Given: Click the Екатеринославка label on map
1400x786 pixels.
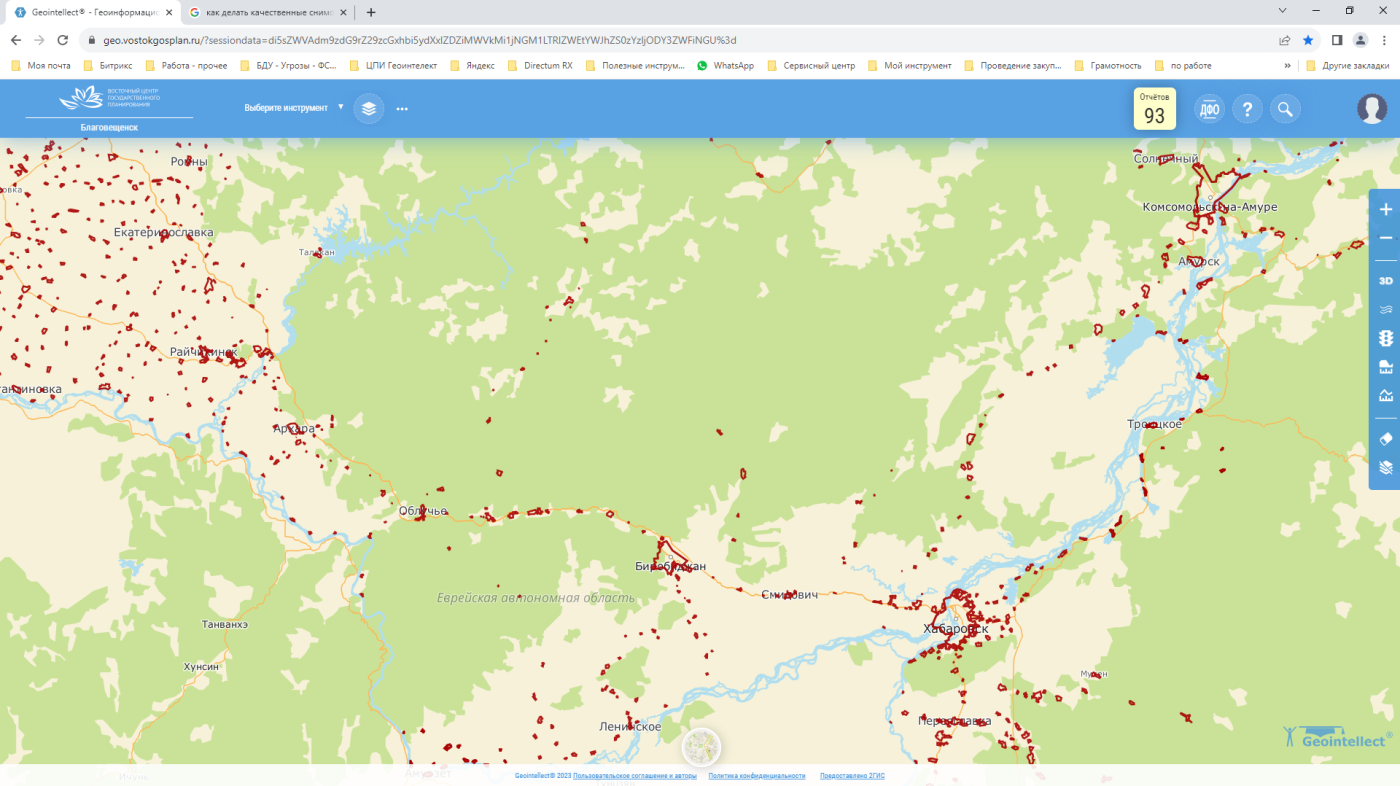Looking at the screenshot, I should pos(163,232).
